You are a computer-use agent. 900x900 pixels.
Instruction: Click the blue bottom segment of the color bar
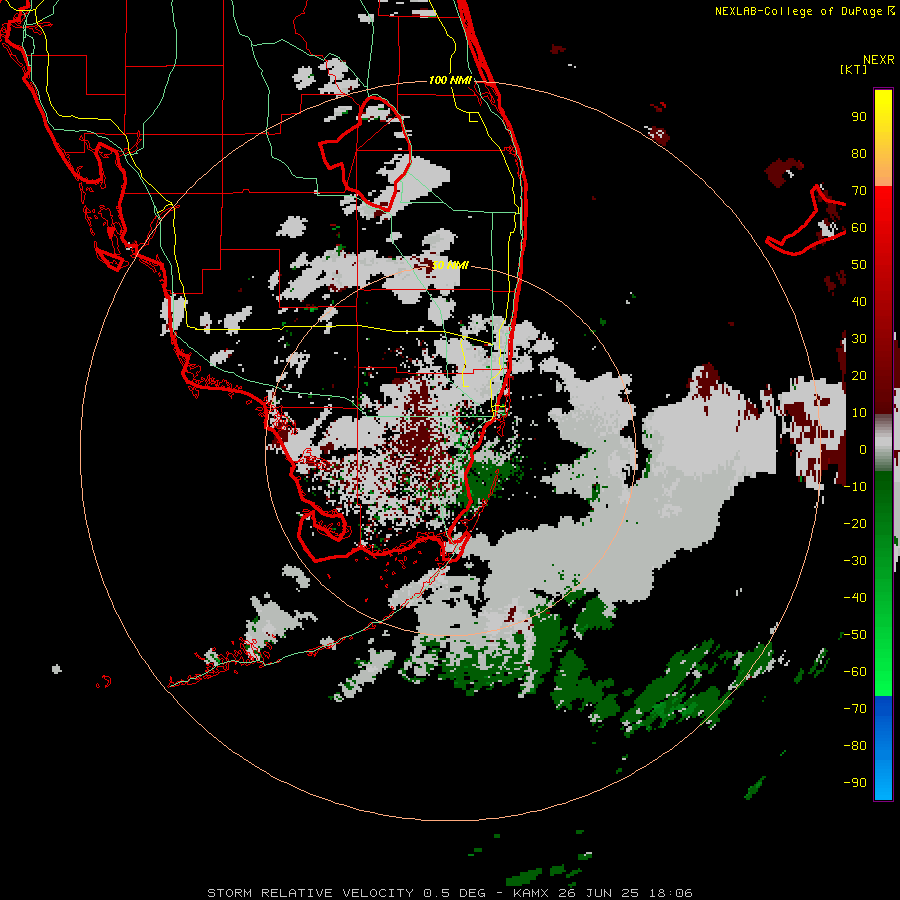[x=883, y=748]
